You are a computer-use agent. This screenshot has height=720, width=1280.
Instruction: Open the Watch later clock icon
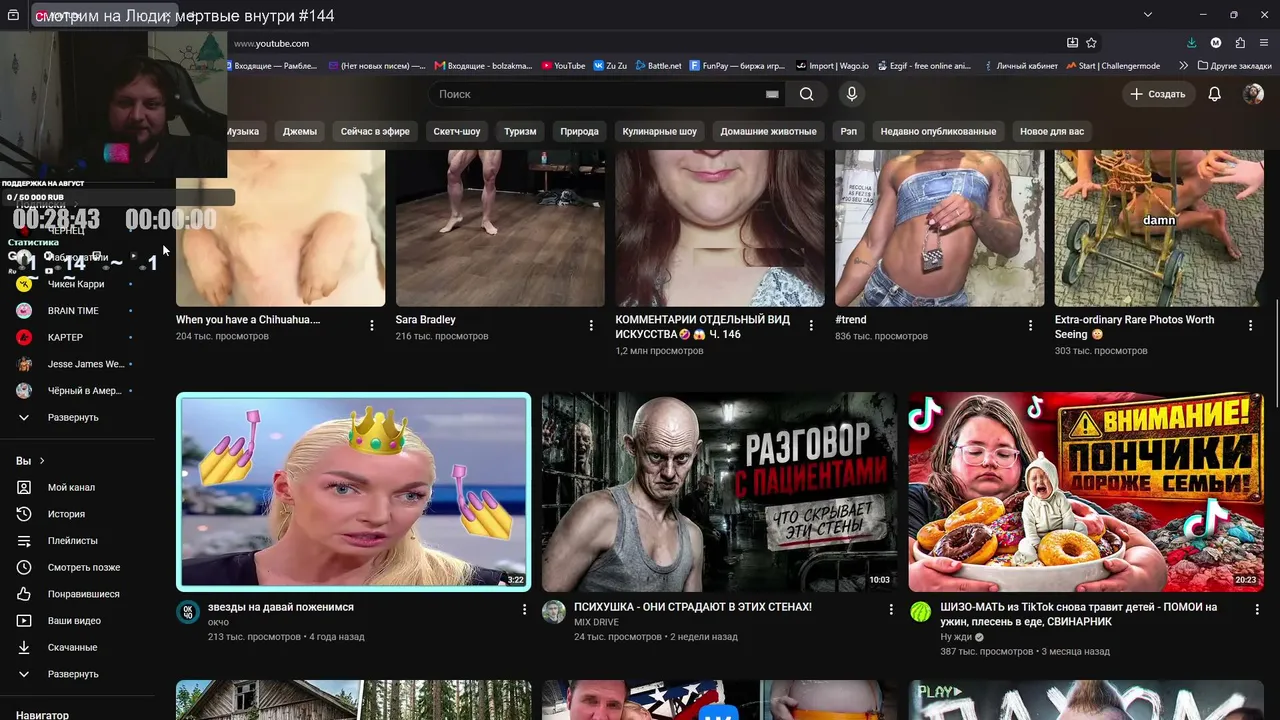[x=24, y=567]
